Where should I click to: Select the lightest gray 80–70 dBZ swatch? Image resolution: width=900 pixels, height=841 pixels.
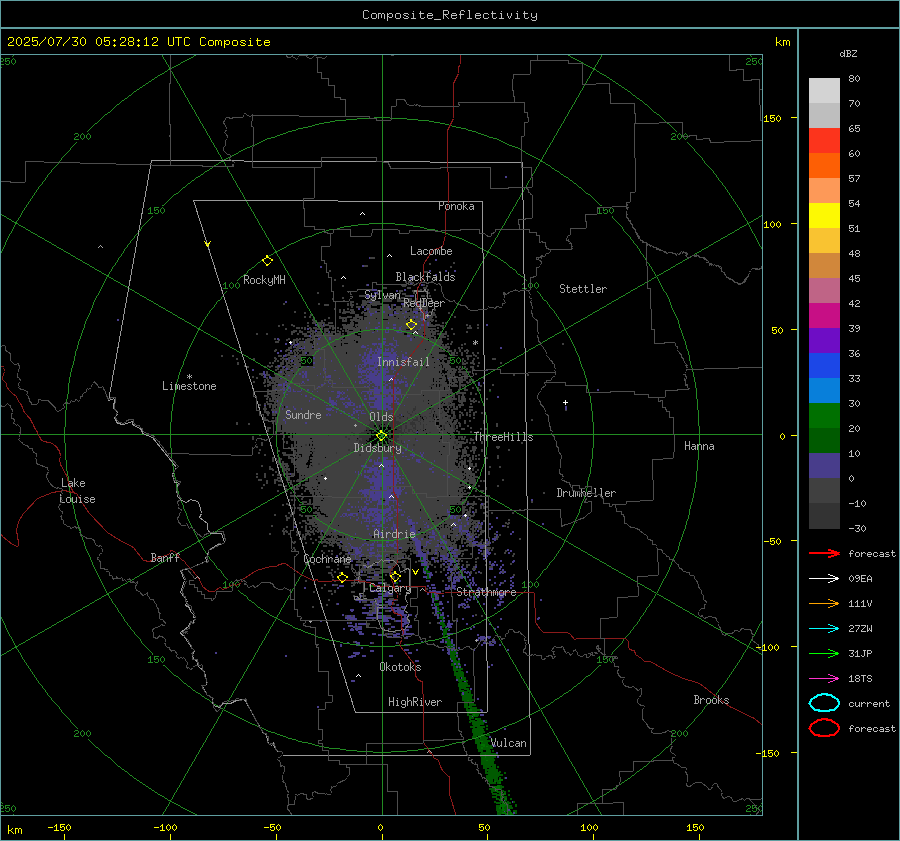click(824, 91)
